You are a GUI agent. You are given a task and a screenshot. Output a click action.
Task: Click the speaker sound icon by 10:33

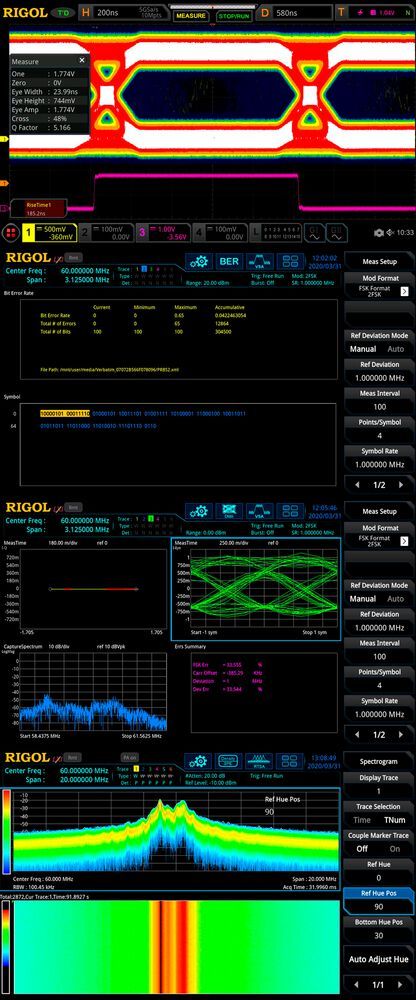point(390,233)
